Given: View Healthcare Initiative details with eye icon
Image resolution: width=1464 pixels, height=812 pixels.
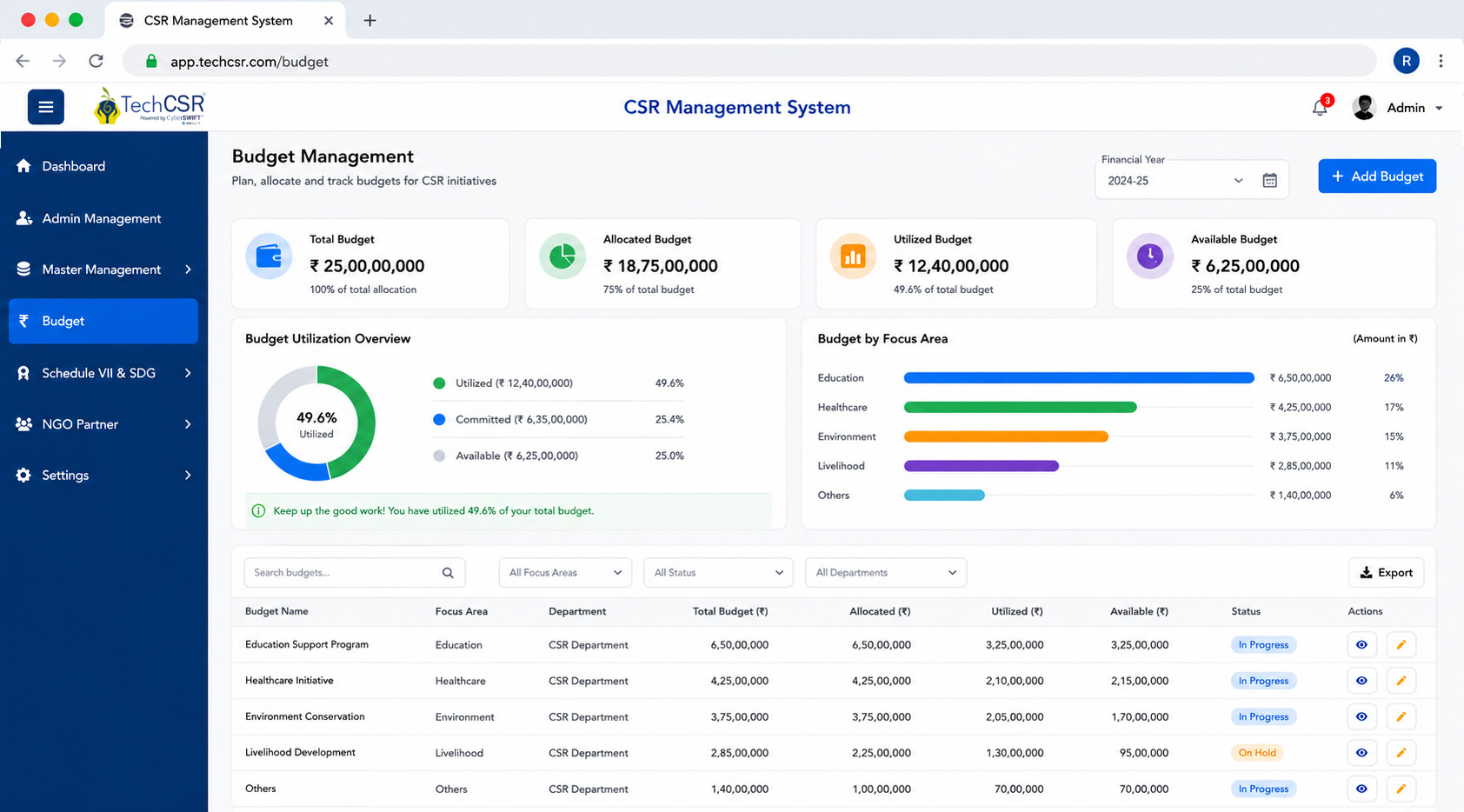Looking at the screenshot, I should pos(1361,681).
